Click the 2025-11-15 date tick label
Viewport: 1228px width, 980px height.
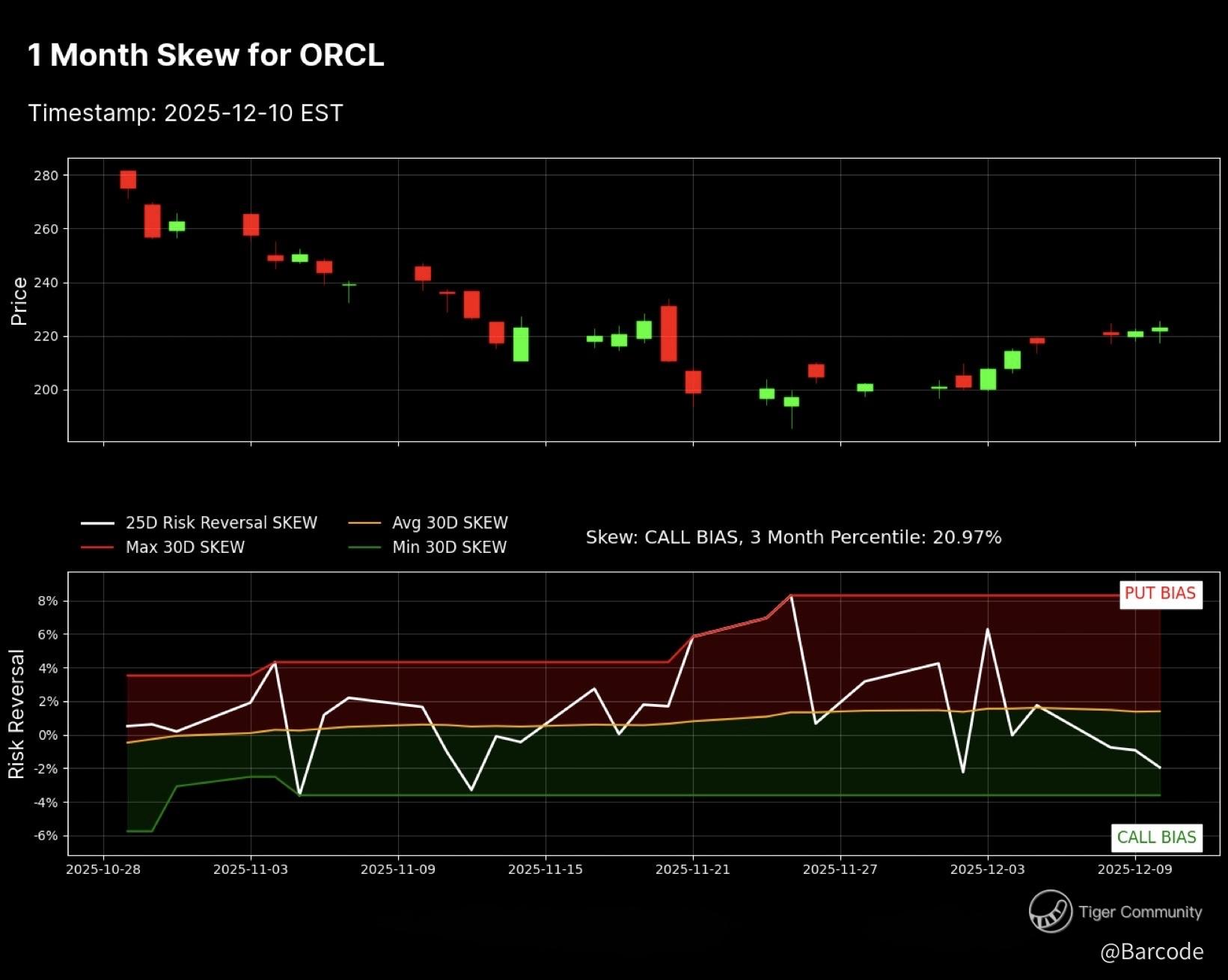(546, 869)
